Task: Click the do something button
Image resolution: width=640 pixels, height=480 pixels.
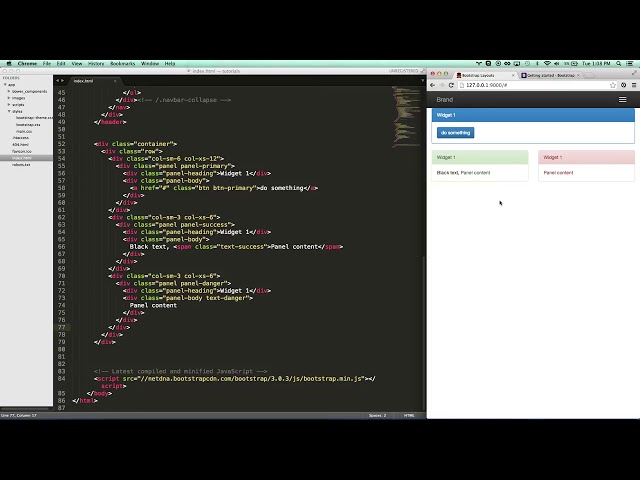Action: tap(456, 133)
